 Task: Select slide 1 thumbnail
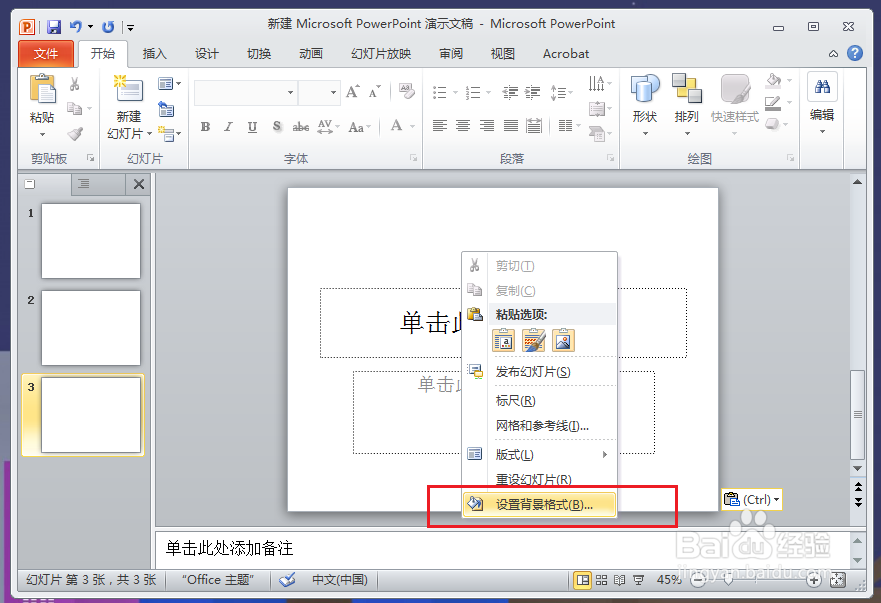point(90,241)
